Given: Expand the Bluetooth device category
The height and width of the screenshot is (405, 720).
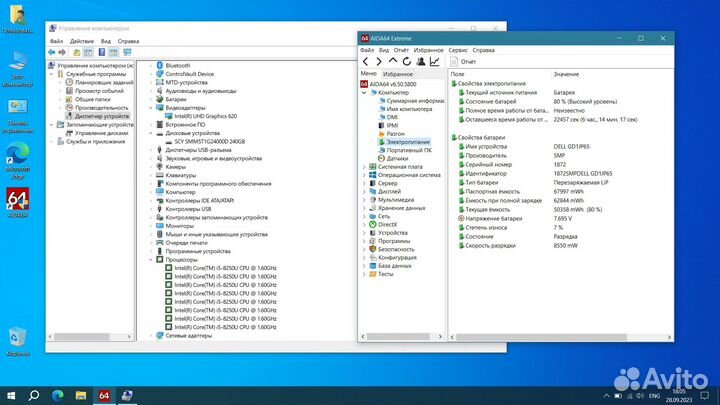Looking at the screenshot, I should pyautogui.click(x=152, y=66).
